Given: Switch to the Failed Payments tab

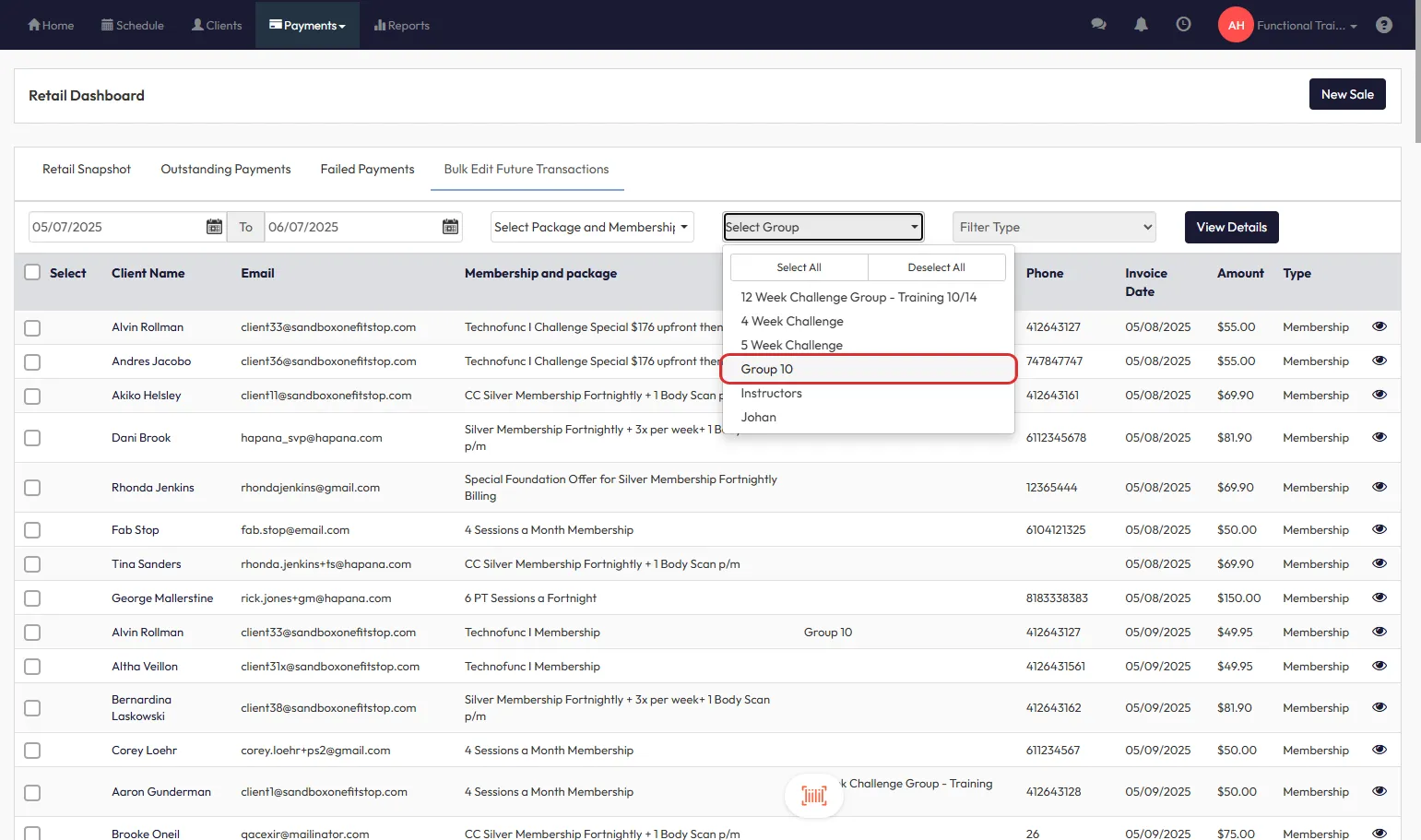Looking at the screenshot, I should pyautogui.click(x=367, y=170).
